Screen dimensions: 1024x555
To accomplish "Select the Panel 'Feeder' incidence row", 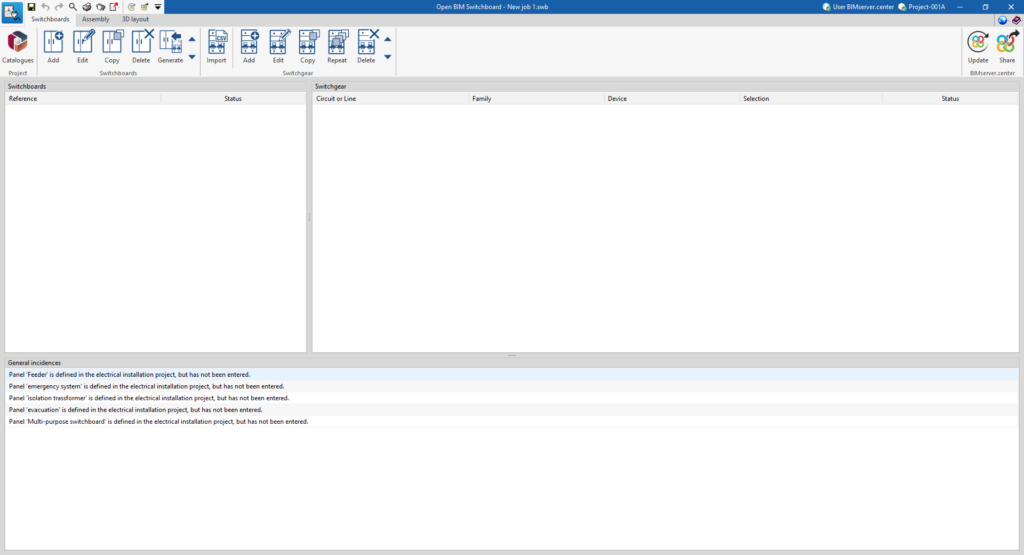I will 512,375.
